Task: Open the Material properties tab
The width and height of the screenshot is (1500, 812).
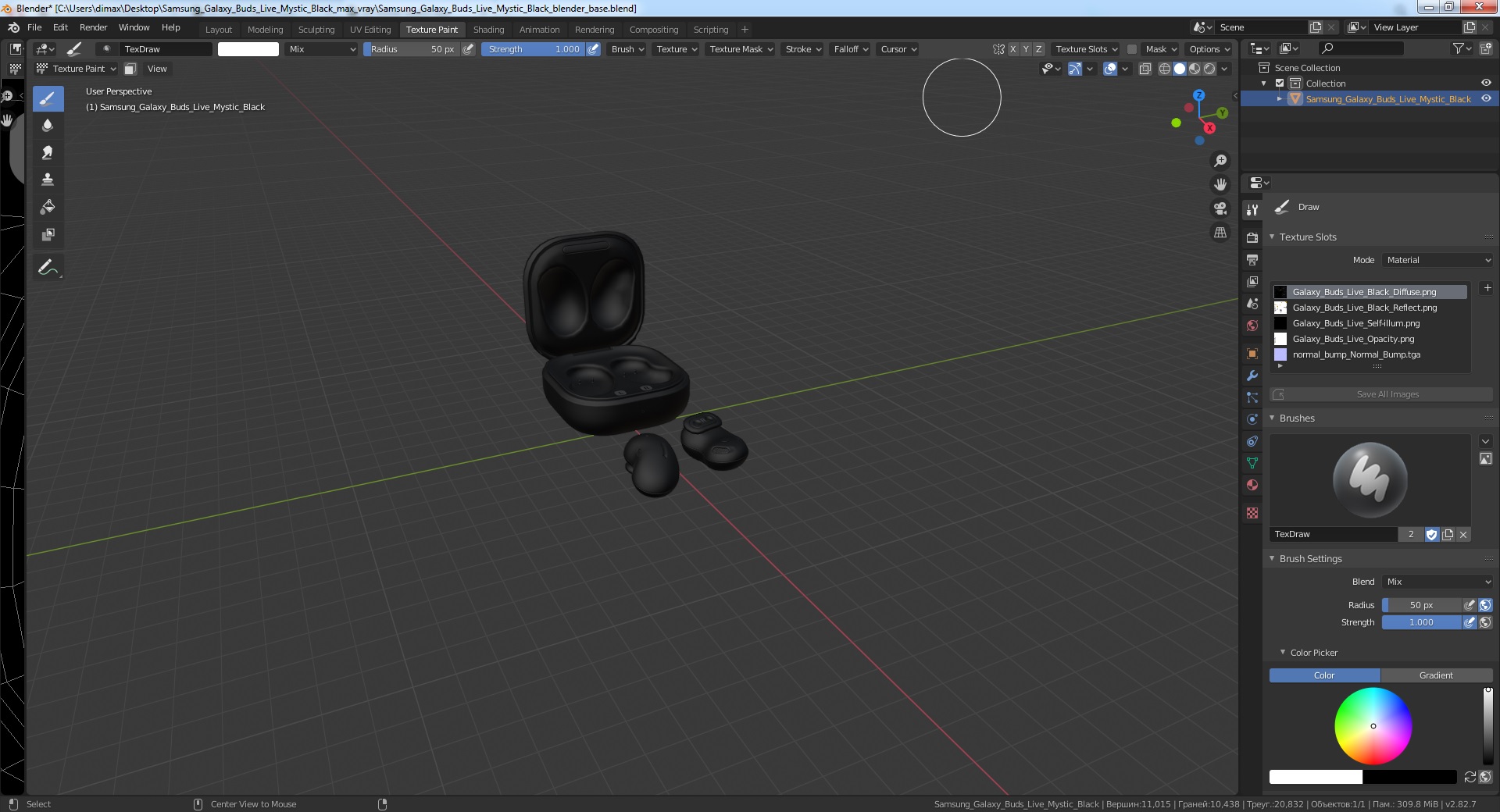Action: (1252, 485)
